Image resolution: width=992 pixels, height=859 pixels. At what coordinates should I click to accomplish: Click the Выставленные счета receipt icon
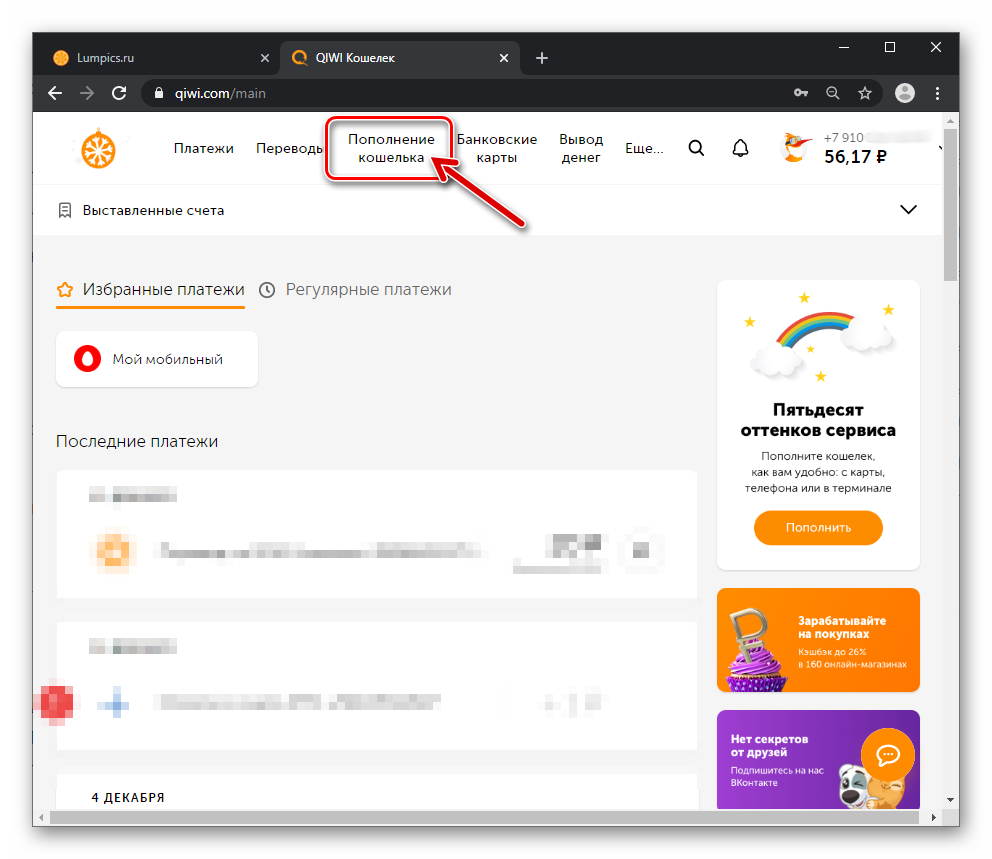[65, 211]
